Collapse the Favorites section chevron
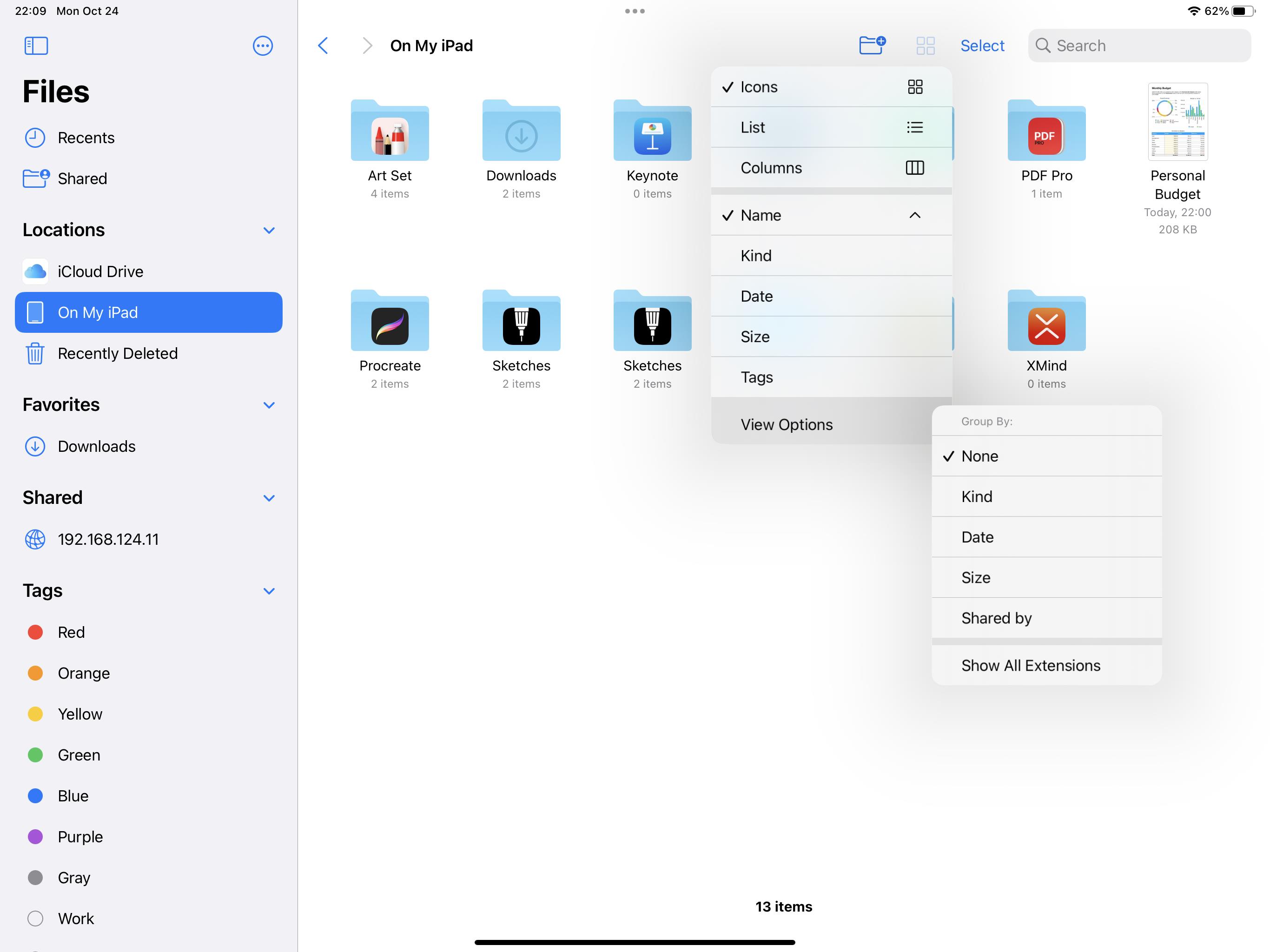 [269, 405]
